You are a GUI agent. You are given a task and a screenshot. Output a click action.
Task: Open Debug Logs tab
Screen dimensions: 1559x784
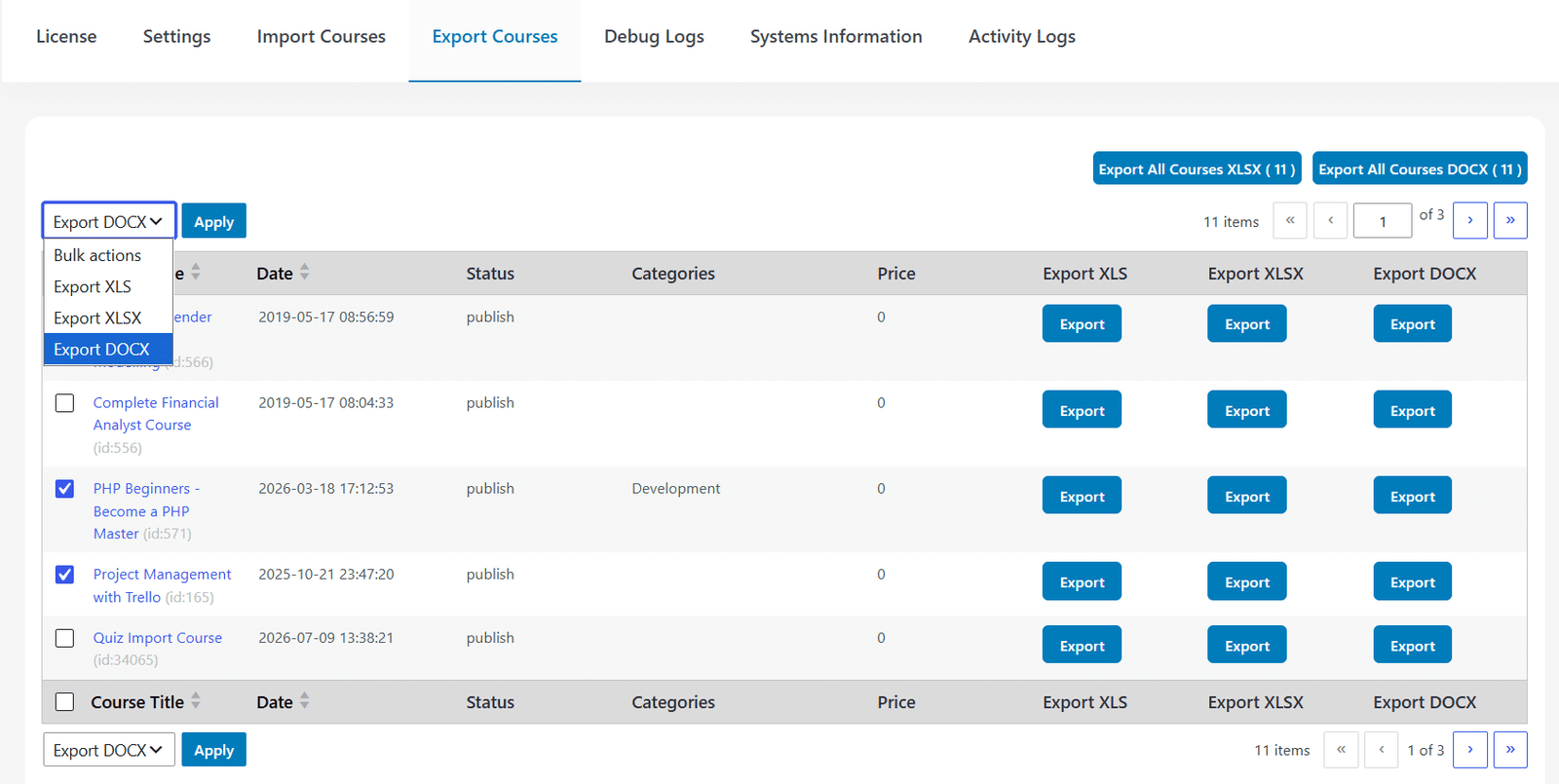(x=654, y=36)
